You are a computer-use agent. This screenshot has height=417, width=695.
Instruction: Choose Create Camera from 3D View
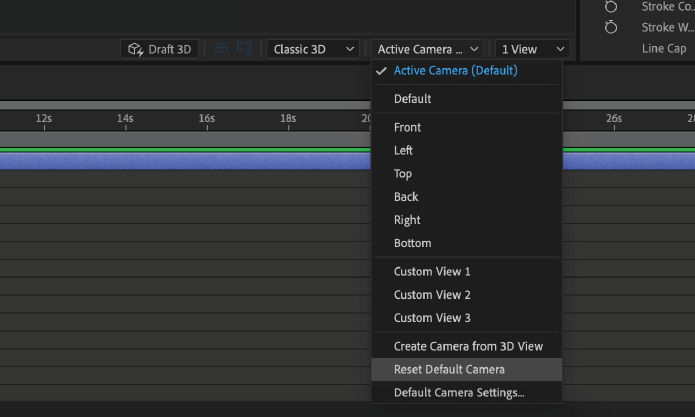coord(467,346)
